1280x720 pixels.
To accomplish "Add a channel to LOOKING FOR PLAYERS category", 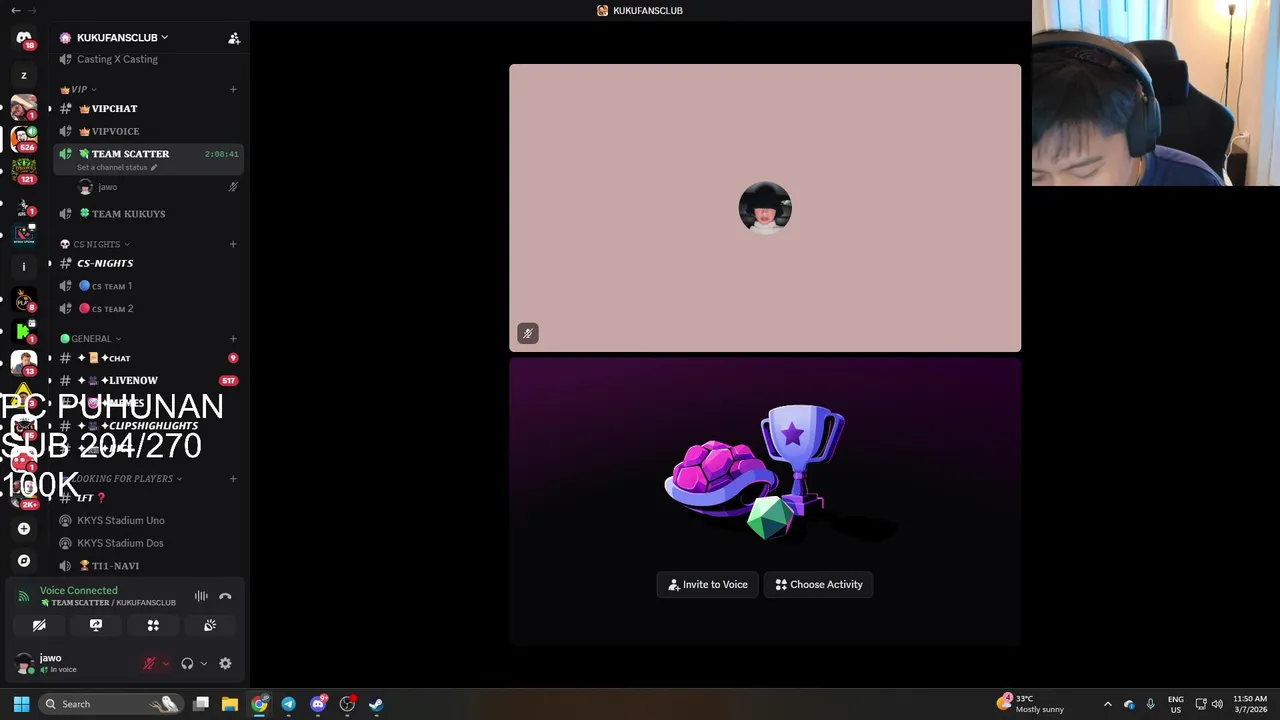I will pyautogui.click(x=233, y=479).
